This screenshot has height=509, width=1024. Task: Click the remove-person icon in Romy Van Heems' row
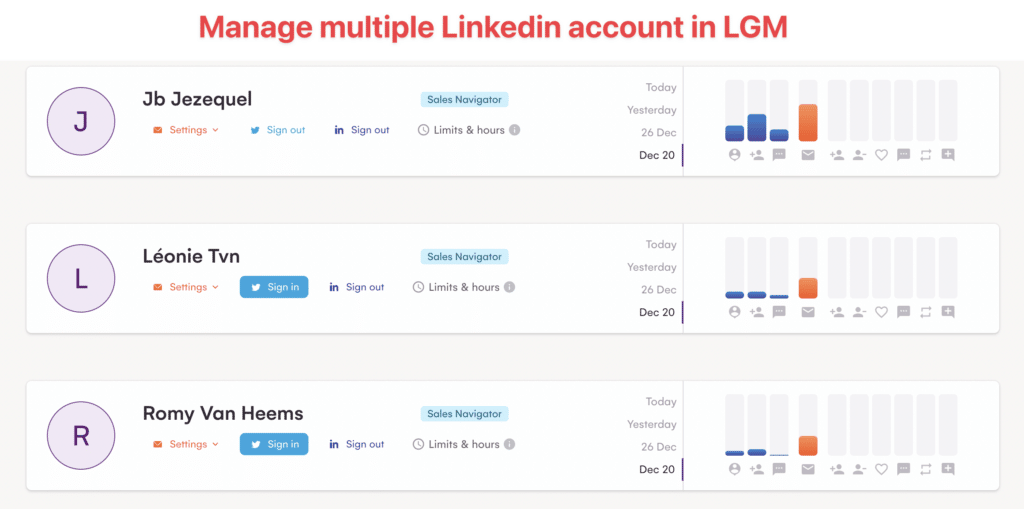[859, 468]
